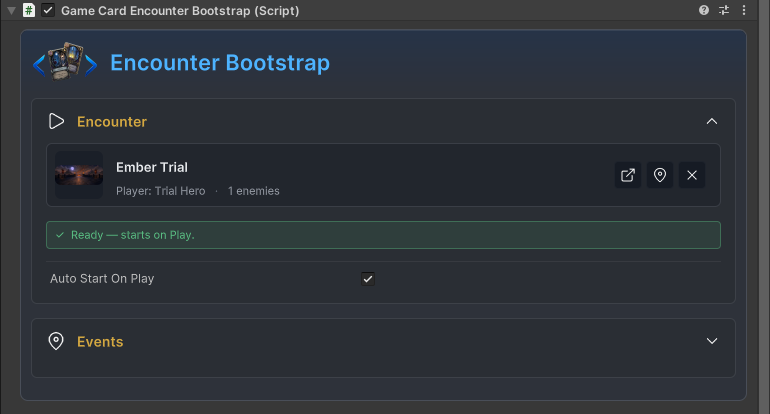This screenshot has width=770, height=414.
Task: Ping the Ember Trial asset location
Action: pyautogui.click(x=660, y=175)
